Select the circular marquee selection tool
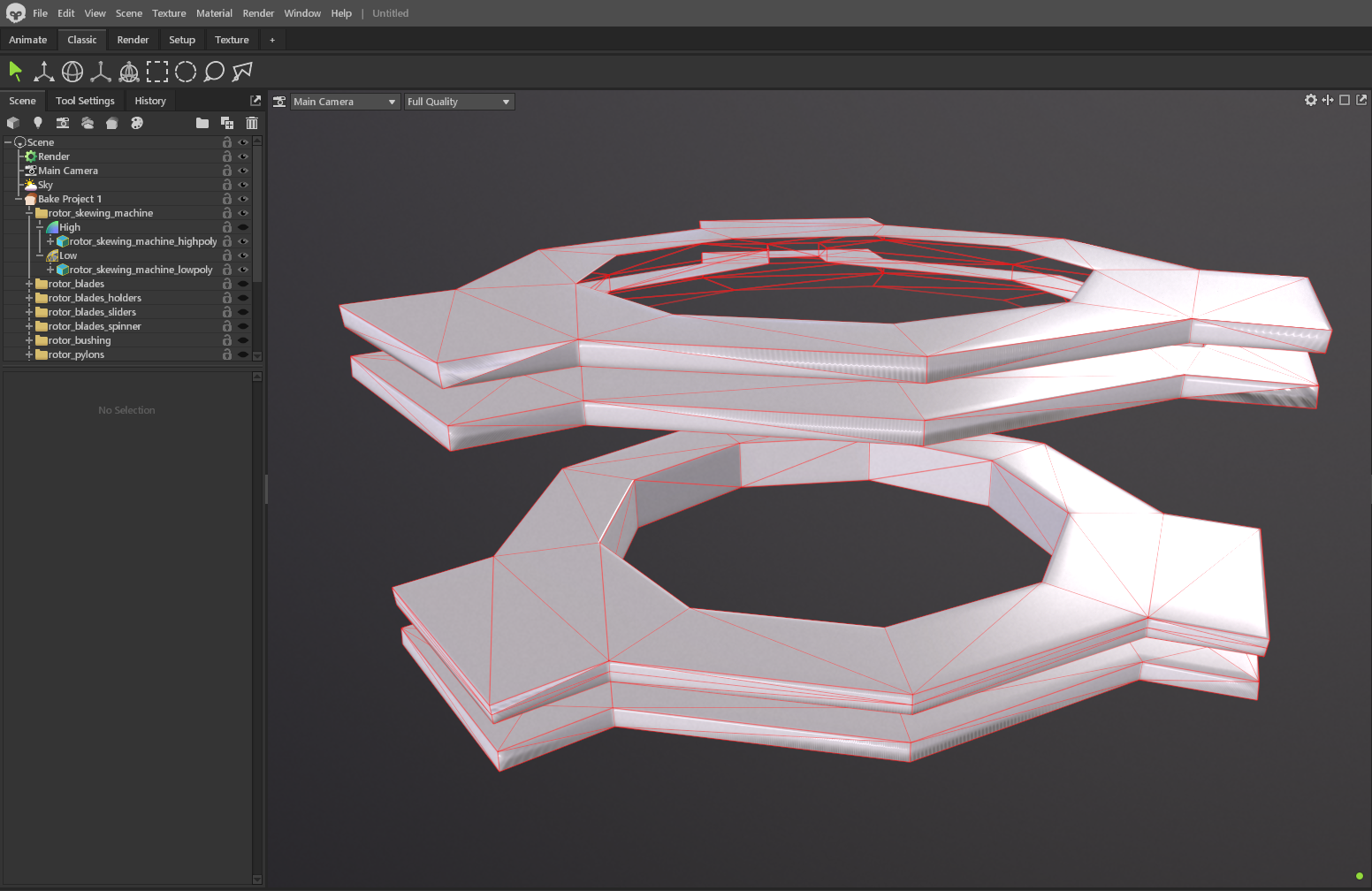 tap(186, 72)
